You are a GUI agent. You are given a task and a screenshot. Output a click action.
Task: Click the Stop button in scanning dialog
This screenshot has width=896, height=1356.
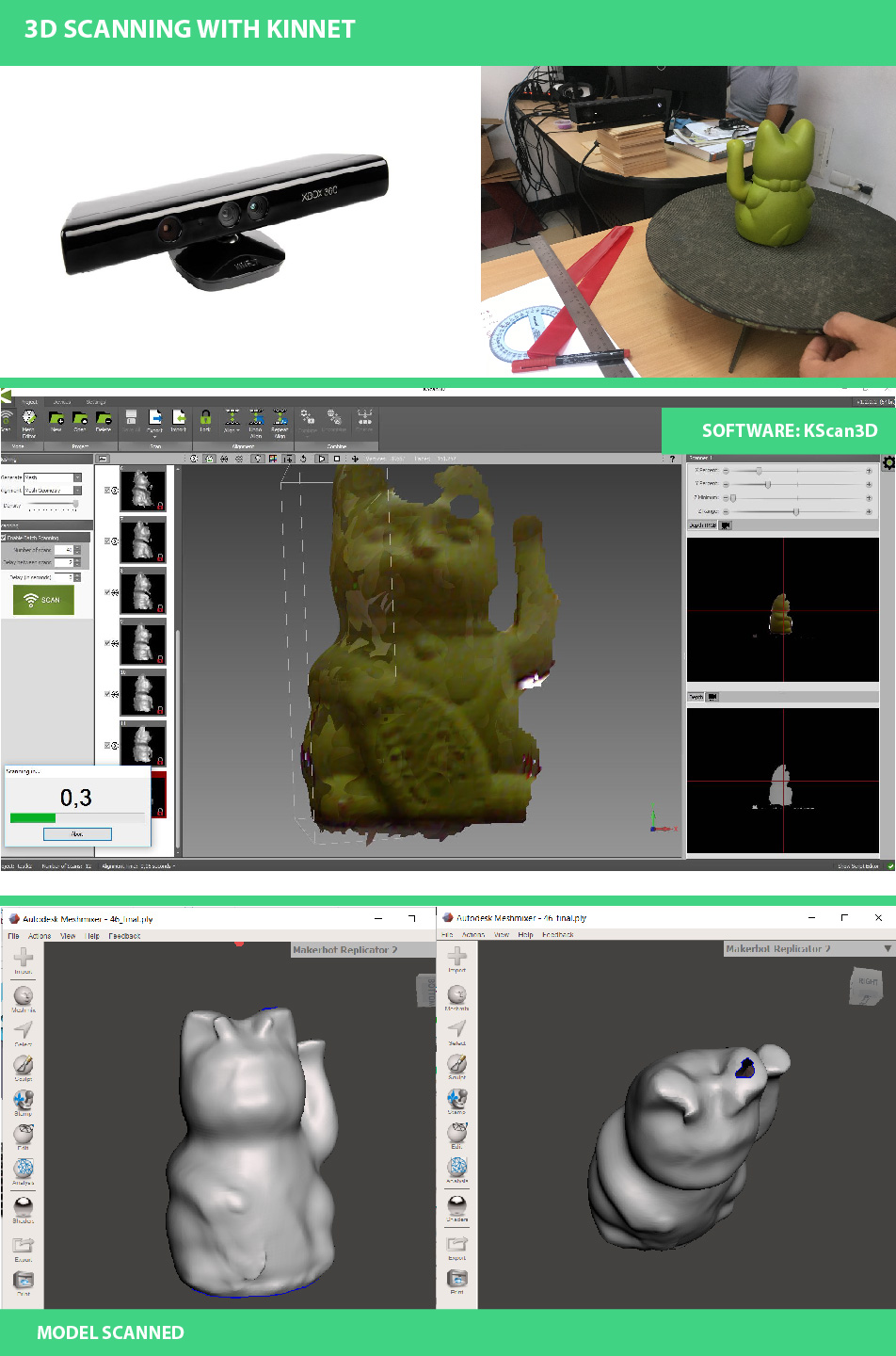pos(77,834)
